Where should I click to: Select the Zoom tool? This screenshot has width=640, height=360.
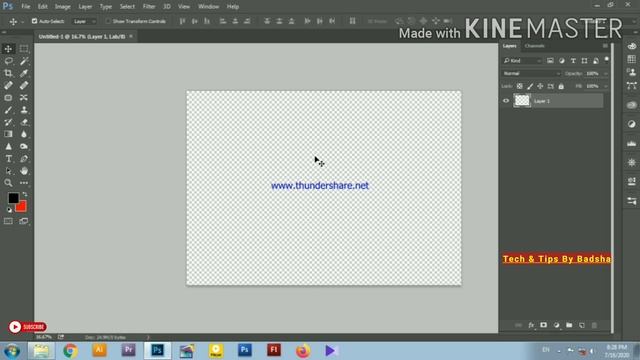(x=8, y=183)
